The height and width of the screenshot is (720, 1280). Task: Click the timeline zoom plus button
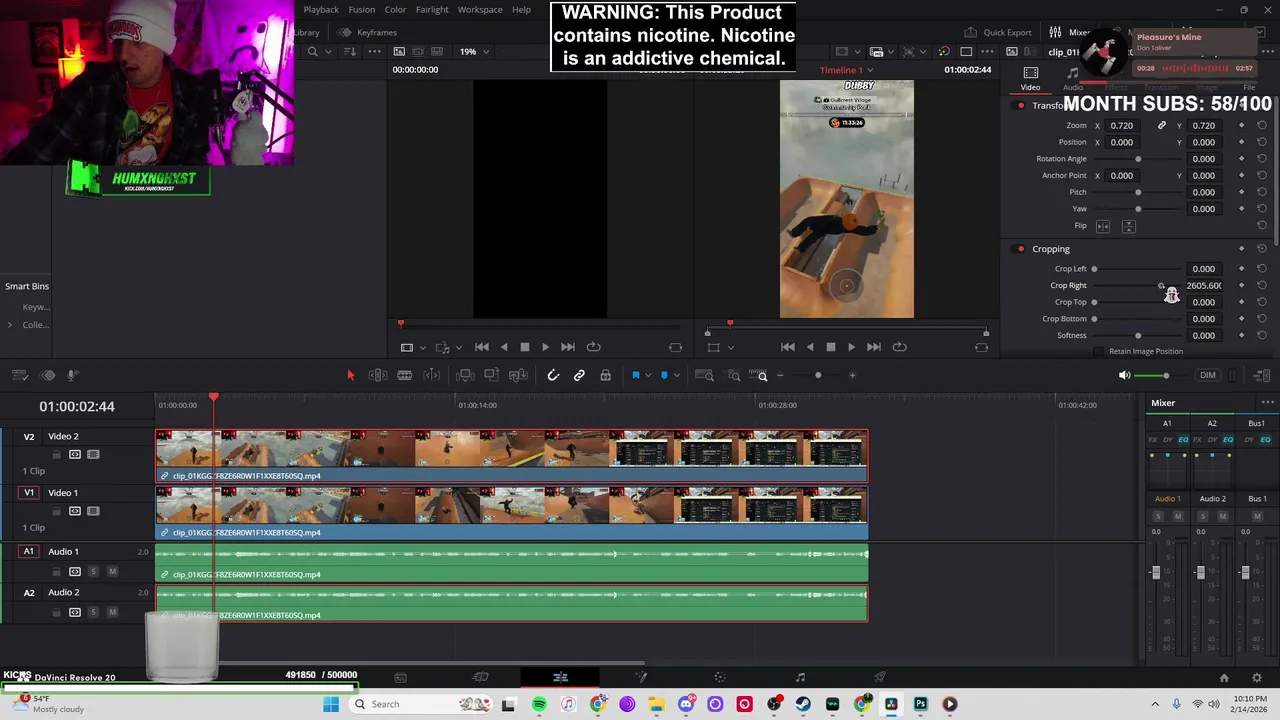click(852, 375)
